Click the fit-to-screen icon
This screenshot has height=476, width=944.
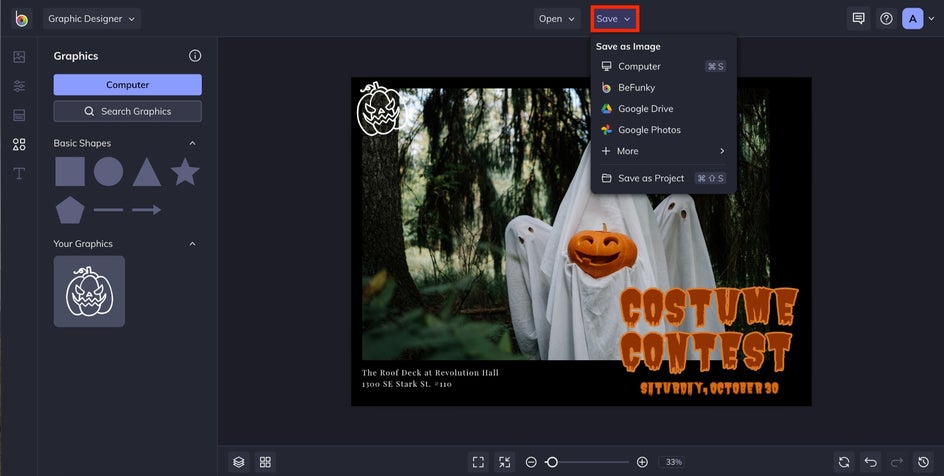[478, 462]
